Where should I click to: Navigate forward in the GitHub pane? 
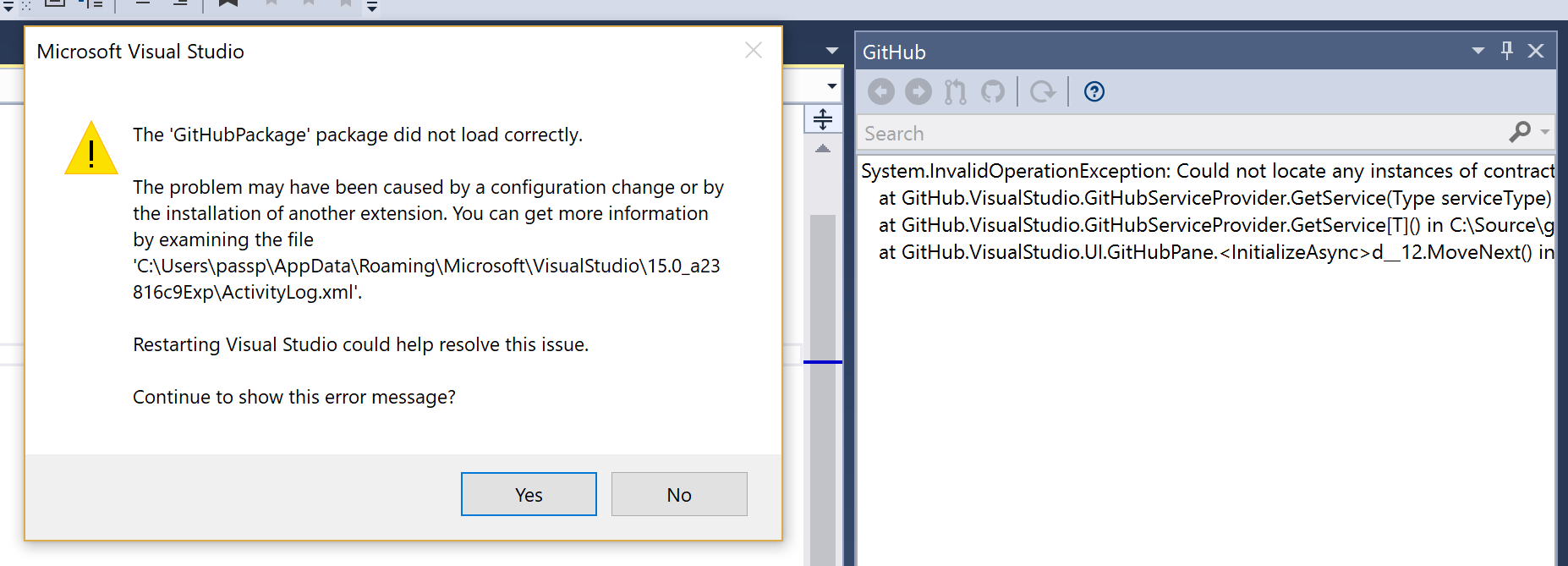tap(918, 91)
